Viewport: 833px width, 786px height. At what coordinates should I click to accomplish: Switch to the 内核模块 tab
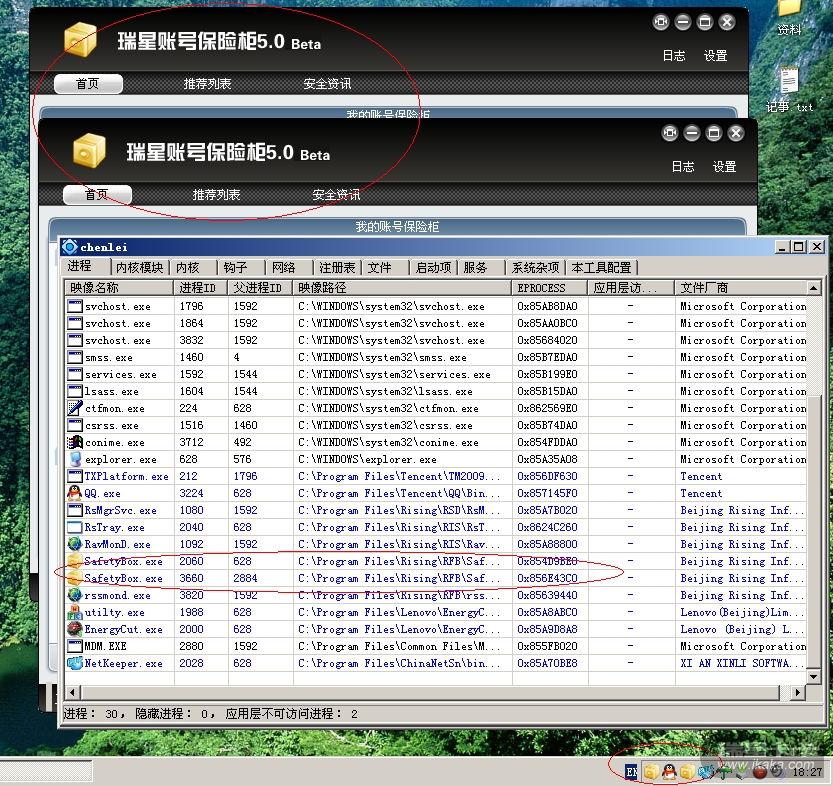[x=140, y=267]
